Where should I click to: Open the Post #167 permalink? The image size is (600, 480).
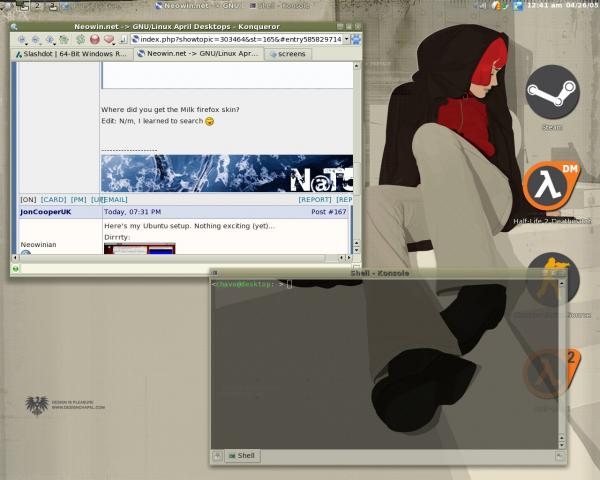[x=328, y=212]
